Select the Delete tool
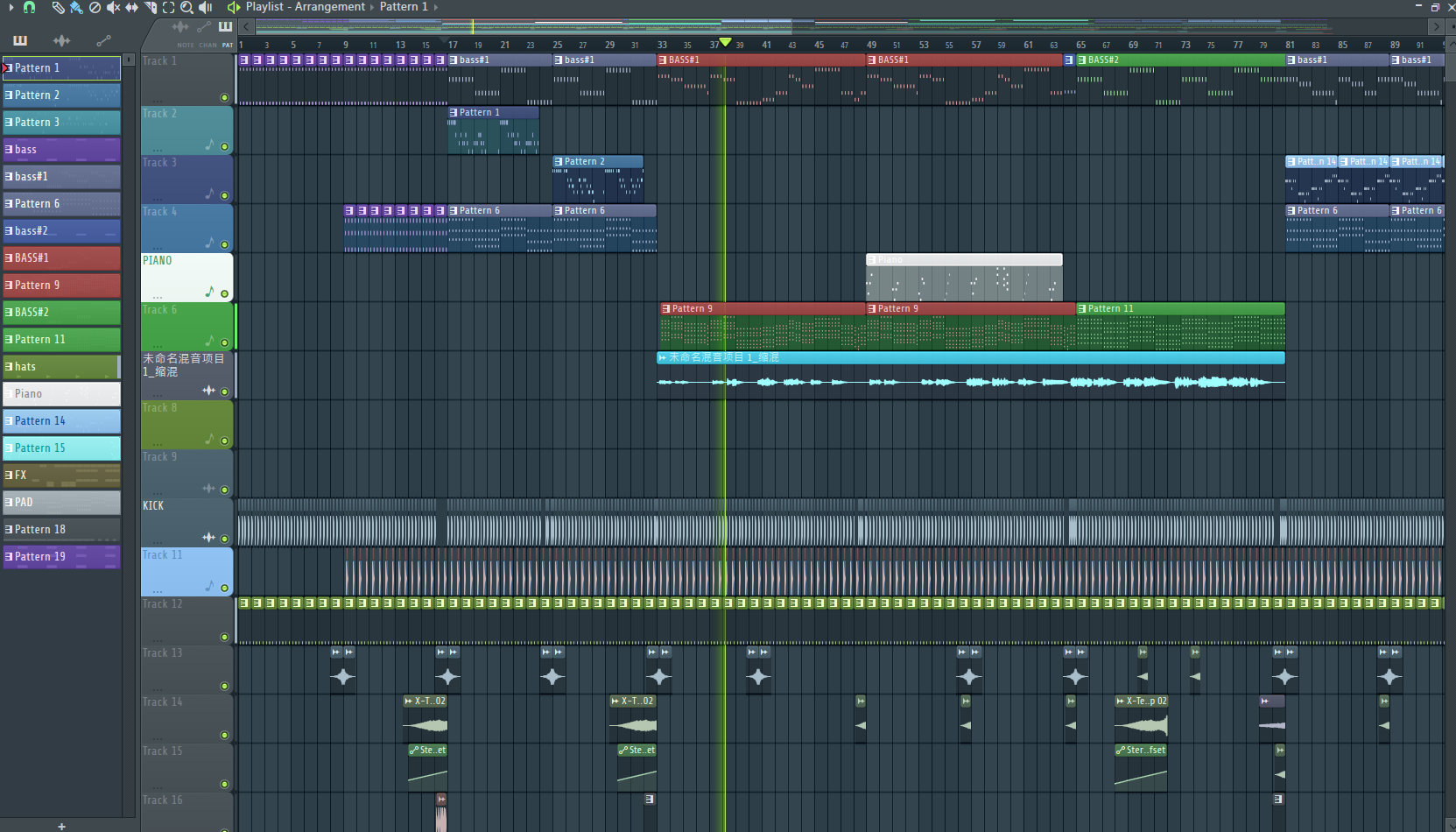The width and height of the screenshot is (1456, 832). (x=95, y=7)
